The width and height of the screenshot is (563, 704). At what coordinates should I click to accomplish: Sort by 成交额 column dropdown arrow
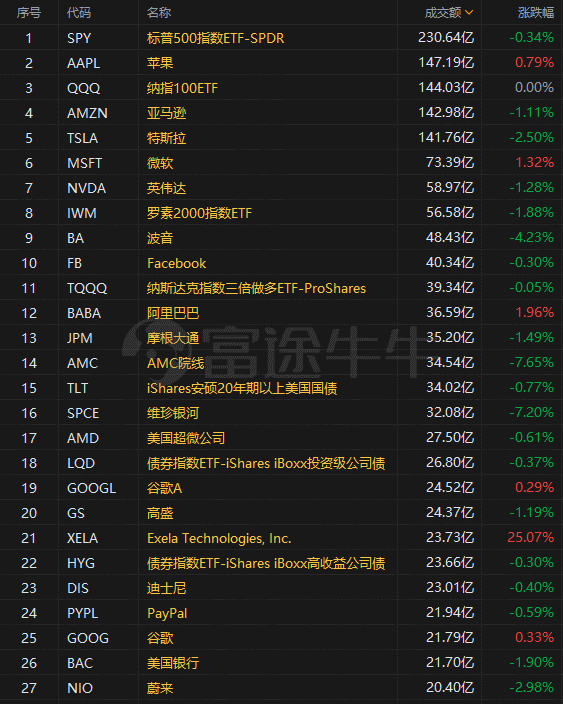(469, 13)
